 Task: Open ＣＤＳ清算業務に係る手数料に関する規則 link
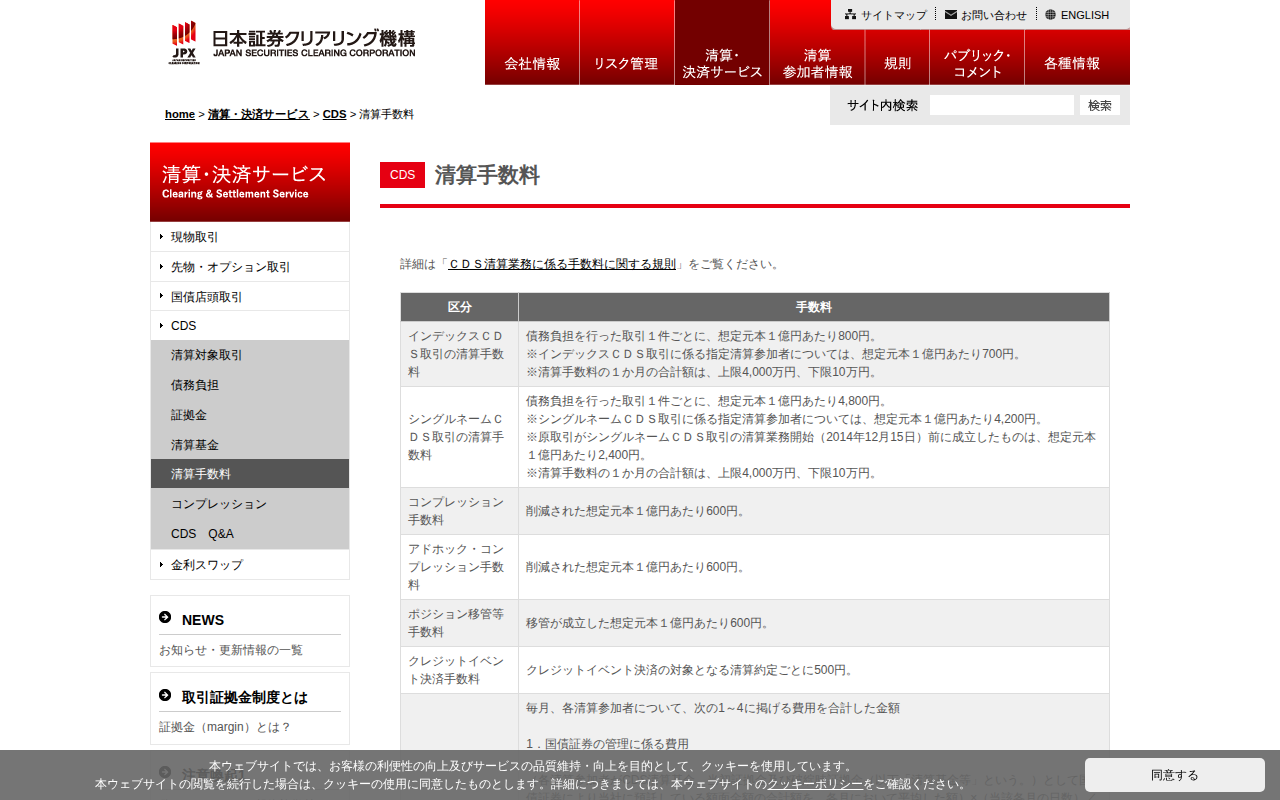pos(562,264)
